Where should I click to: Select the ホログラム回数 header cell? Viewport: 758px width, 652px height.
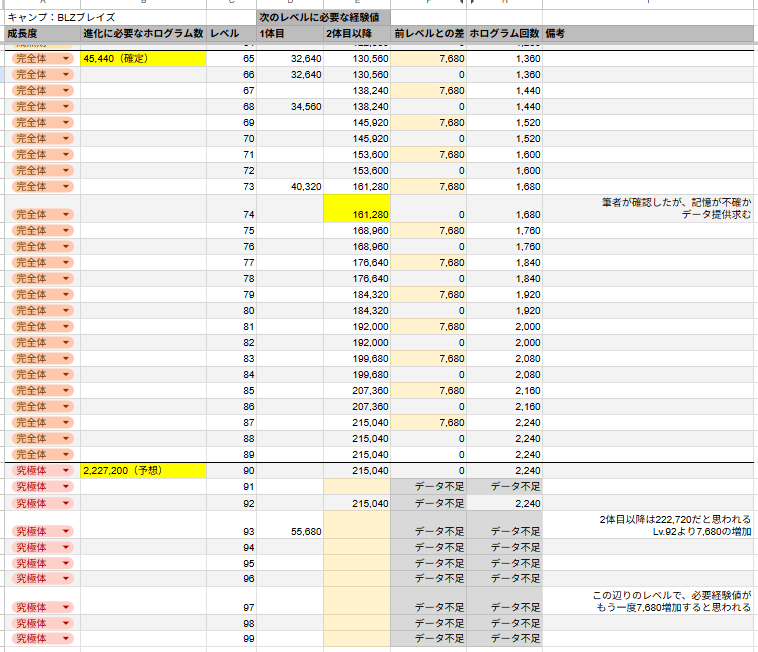coord(504,34)
